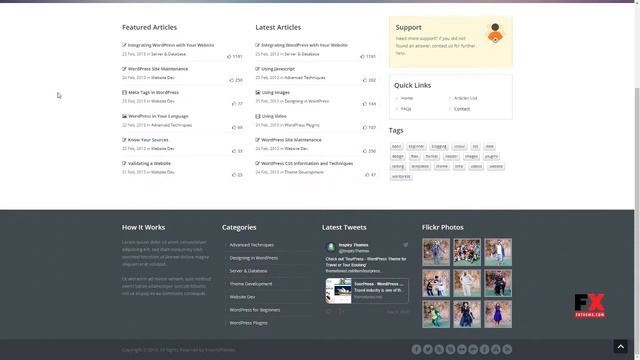Open Meta Tags in WordPress article
The image size is (640, 360).
coord(153,93)
